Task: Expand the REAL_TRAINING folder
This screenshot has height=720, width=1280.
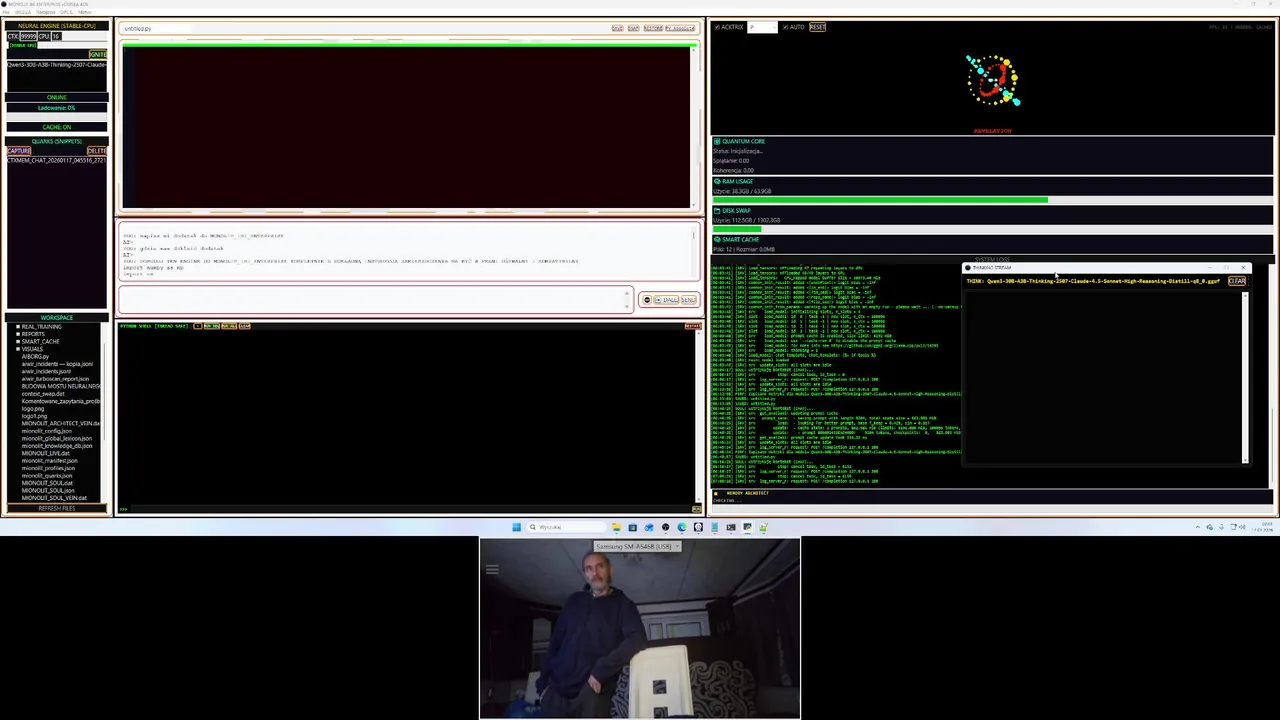Action: 18,327
